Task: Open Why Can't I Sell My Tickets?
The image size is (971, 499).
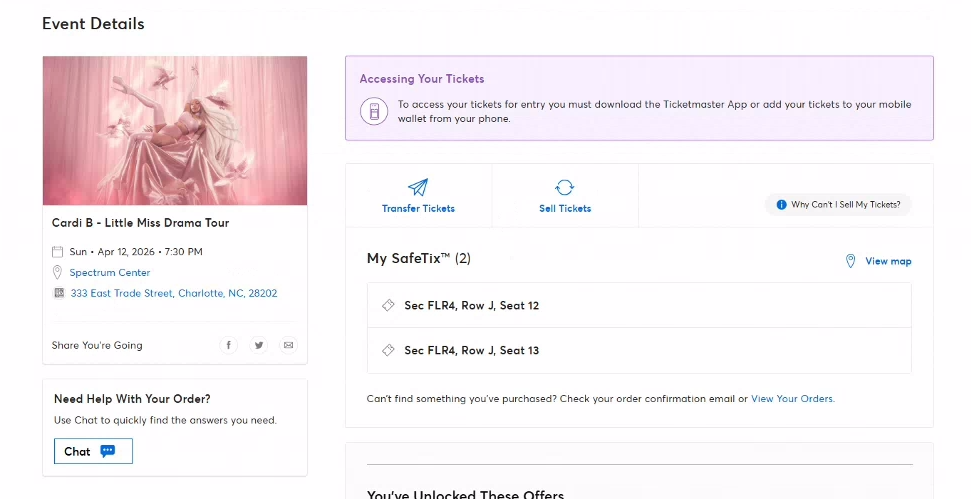Action: coord(838,204)
